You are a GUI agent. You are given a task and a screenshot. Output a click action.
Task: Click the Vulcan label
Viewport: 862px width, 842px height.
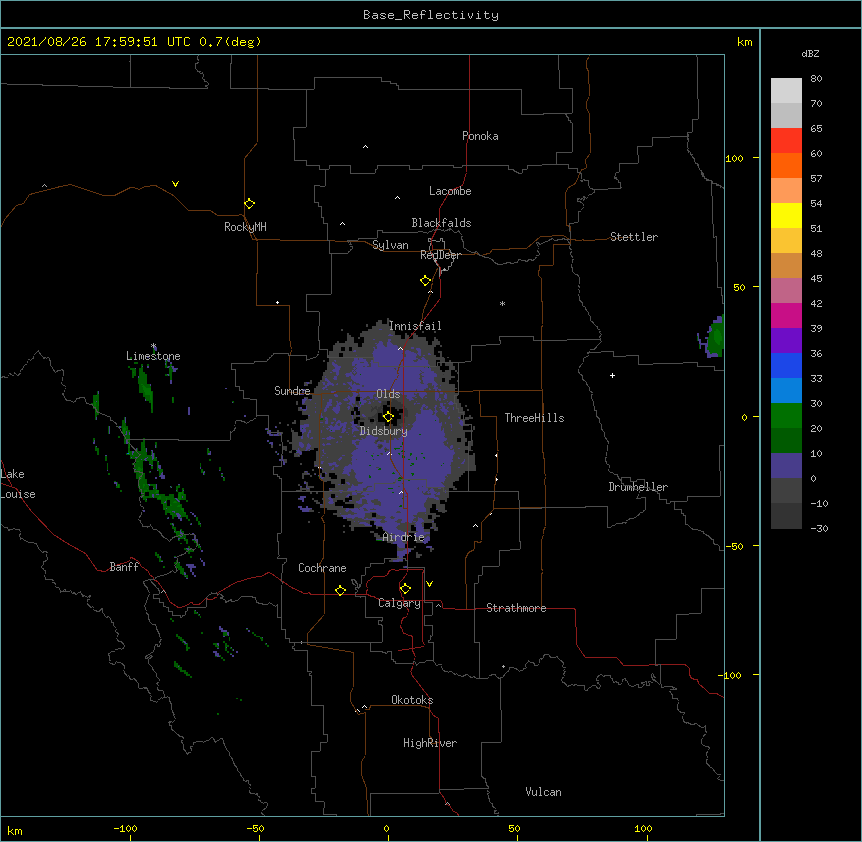tap(543, 792)
